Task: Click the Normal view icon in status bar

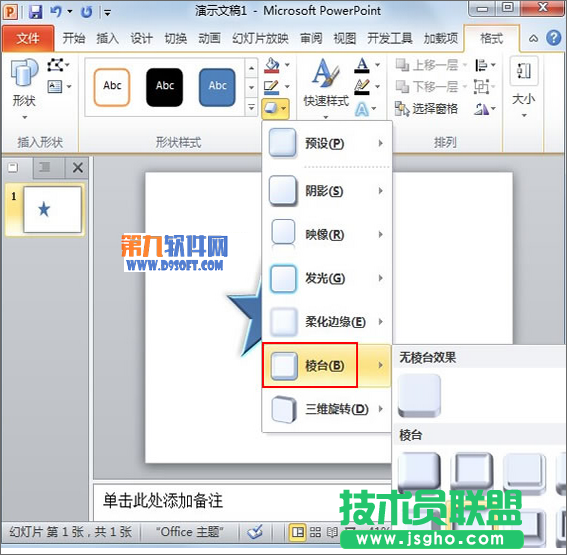Action: [x=298, y=532]
